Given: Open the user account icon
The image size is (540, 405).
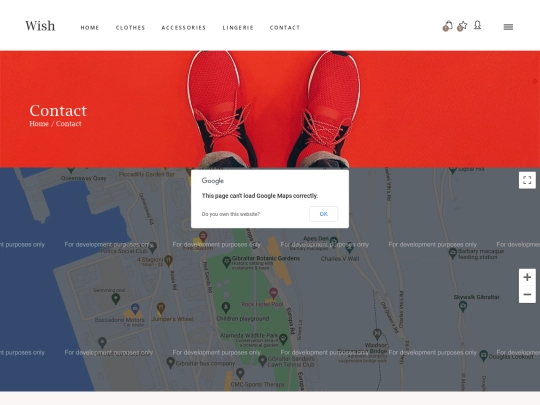Looking at the screenshot, I should (477, 25).
